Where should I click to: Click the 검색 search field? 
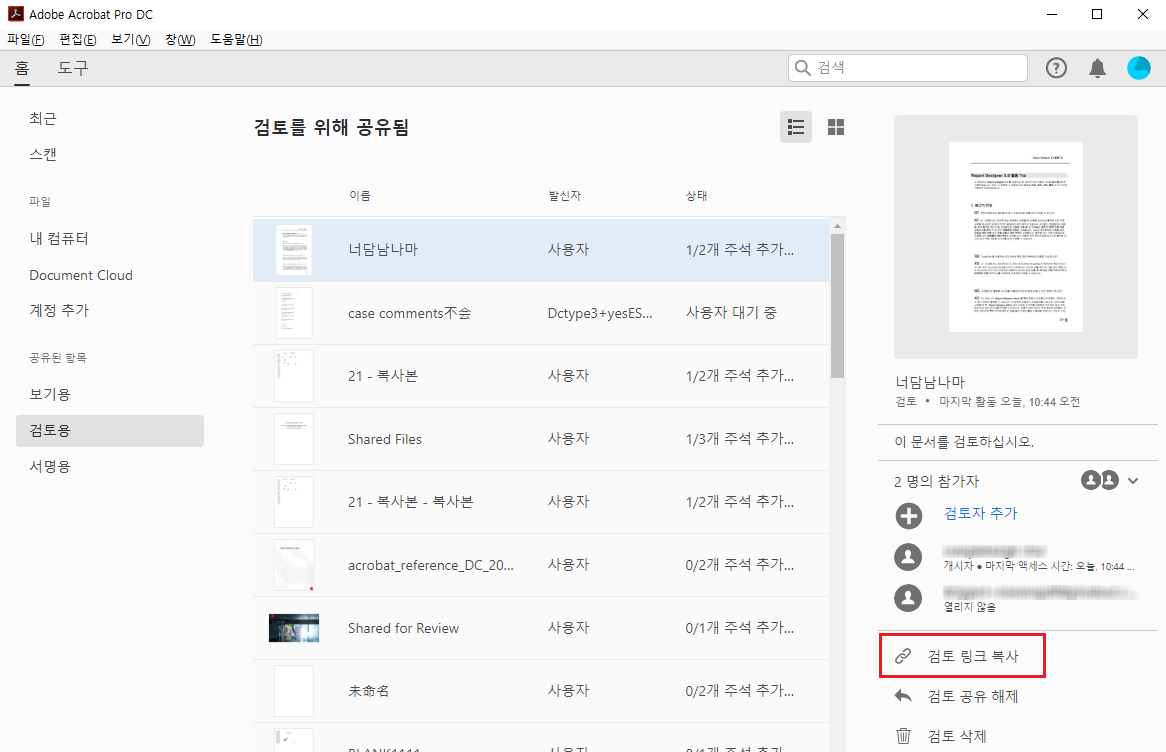[908, 68]
